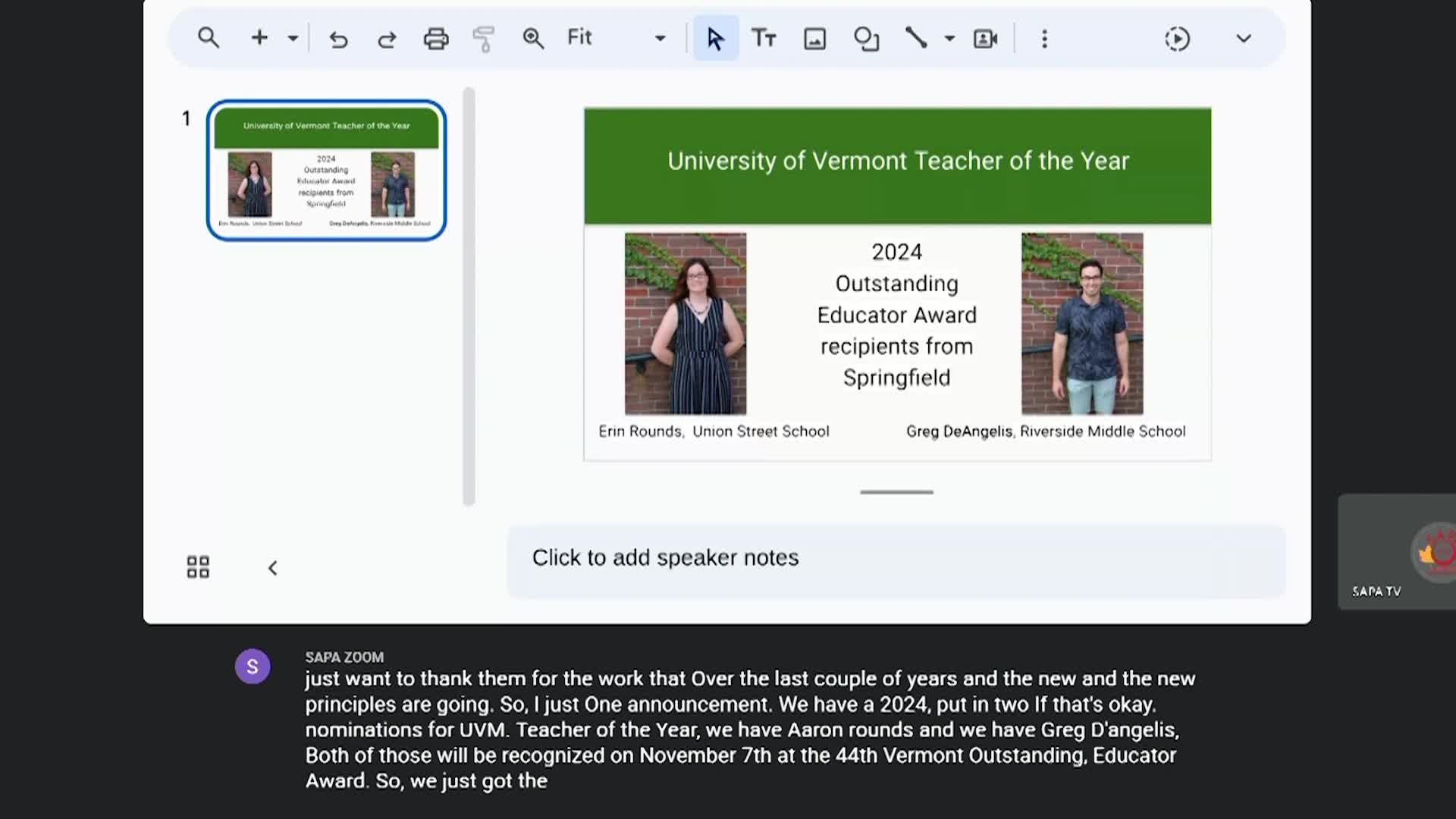Activate the paint format tool
The width and height of the screenshot is (1456, 819).
point(484,39)
